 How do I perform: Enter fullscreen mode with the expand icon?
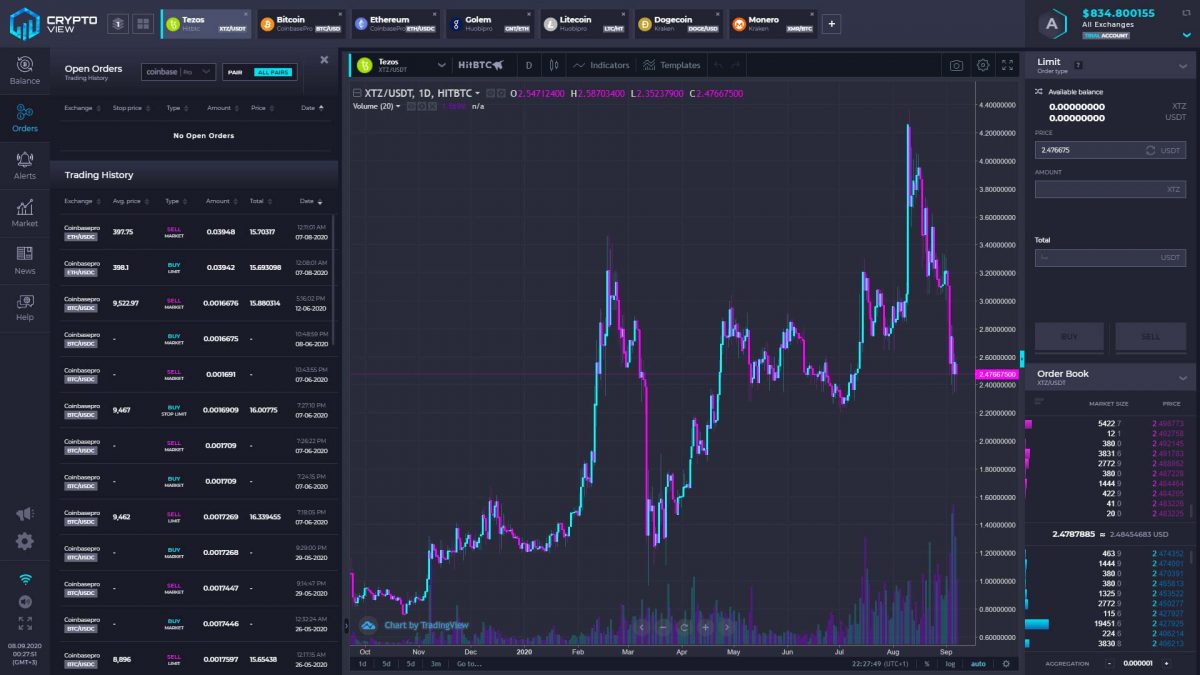click(1008, 64)
